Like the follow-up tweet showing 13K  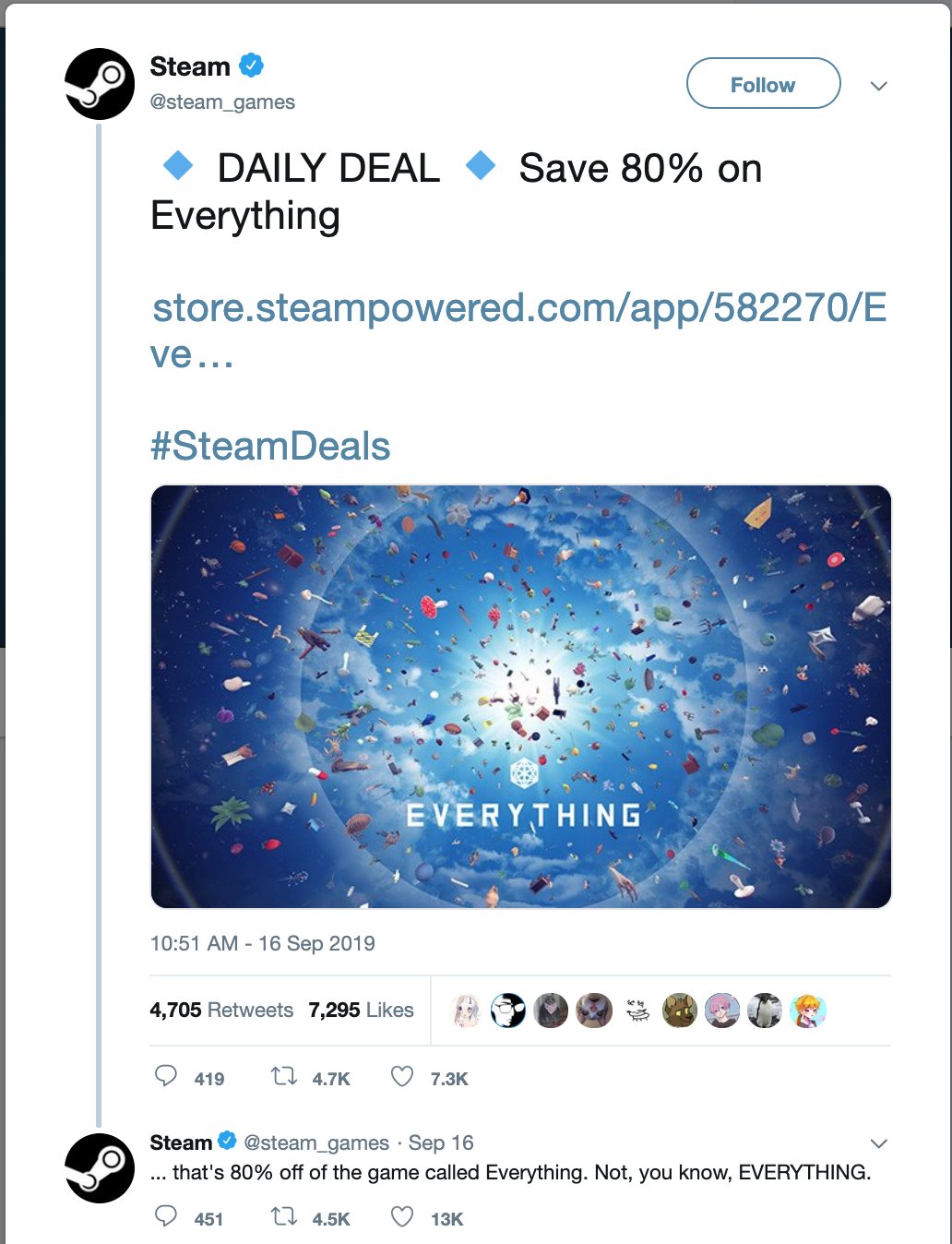tap(402, 1217)
